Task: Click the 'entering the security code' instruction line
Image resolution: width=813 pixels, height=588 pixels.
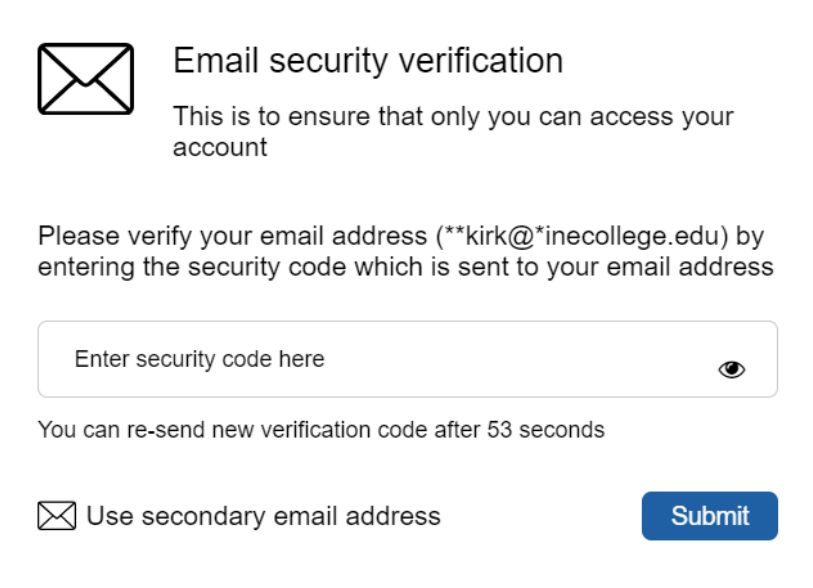Action: [x=405, y=268]
